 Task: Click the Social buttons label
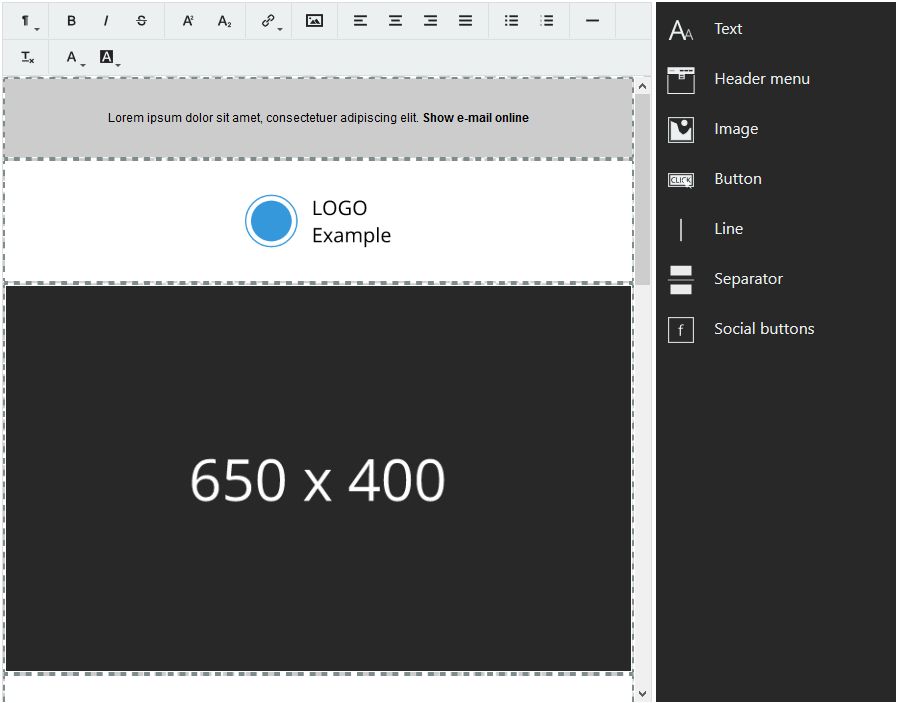click(764, 329)
